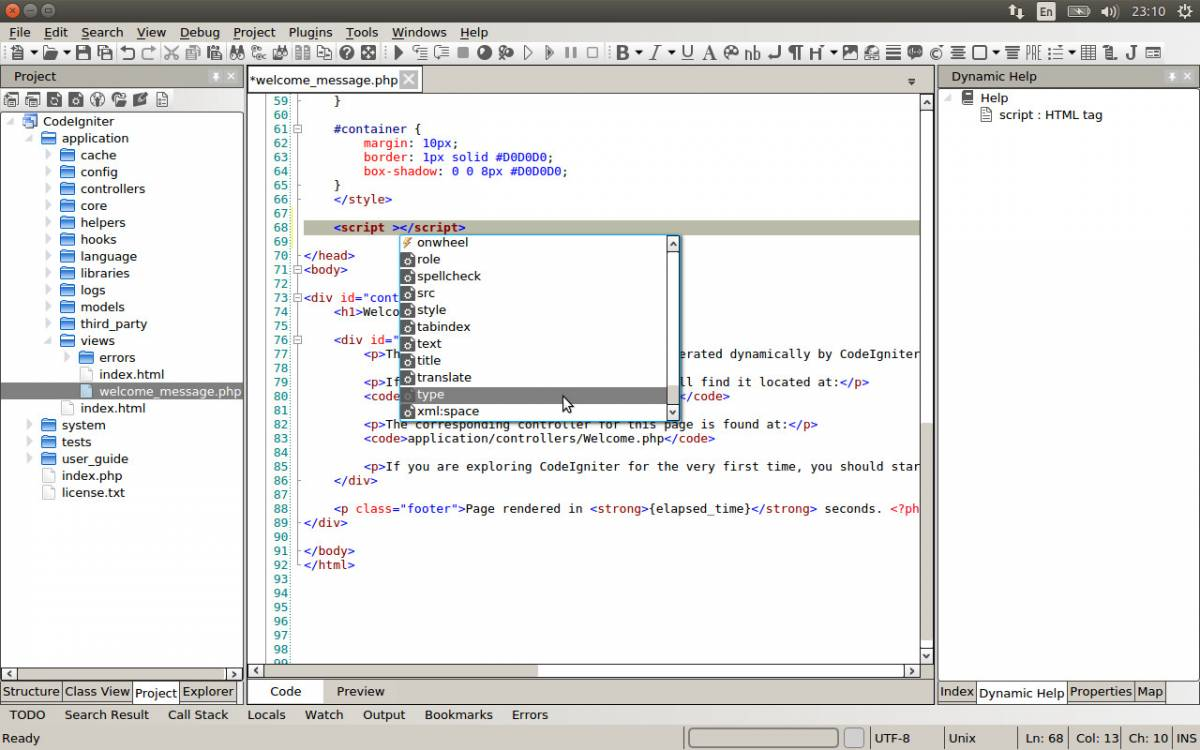
Task: Open the Bold button dropdown arrow
Action: 638,52
